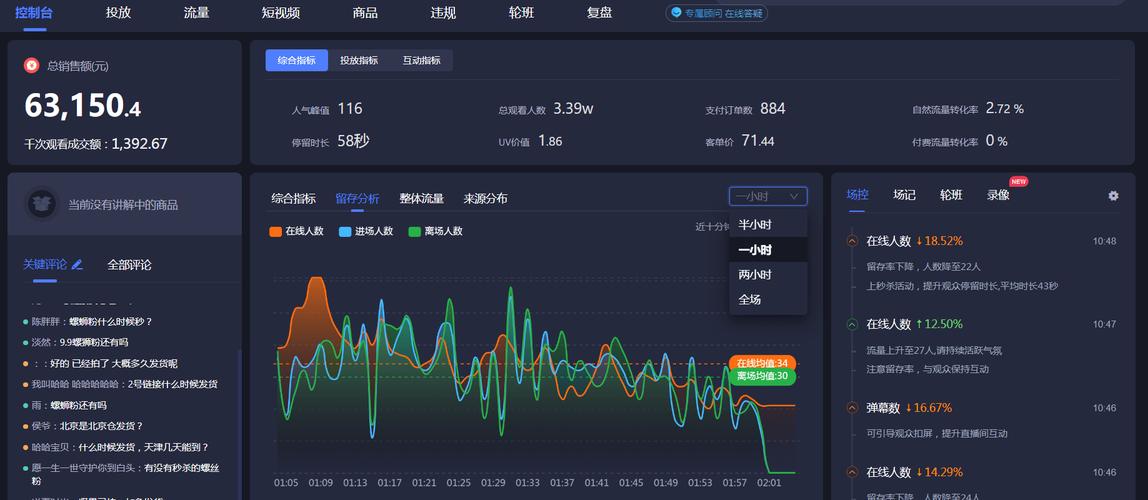Click the product placeholder icon on the left
This screenshot has width=1148, height=500.
point(41,204)
